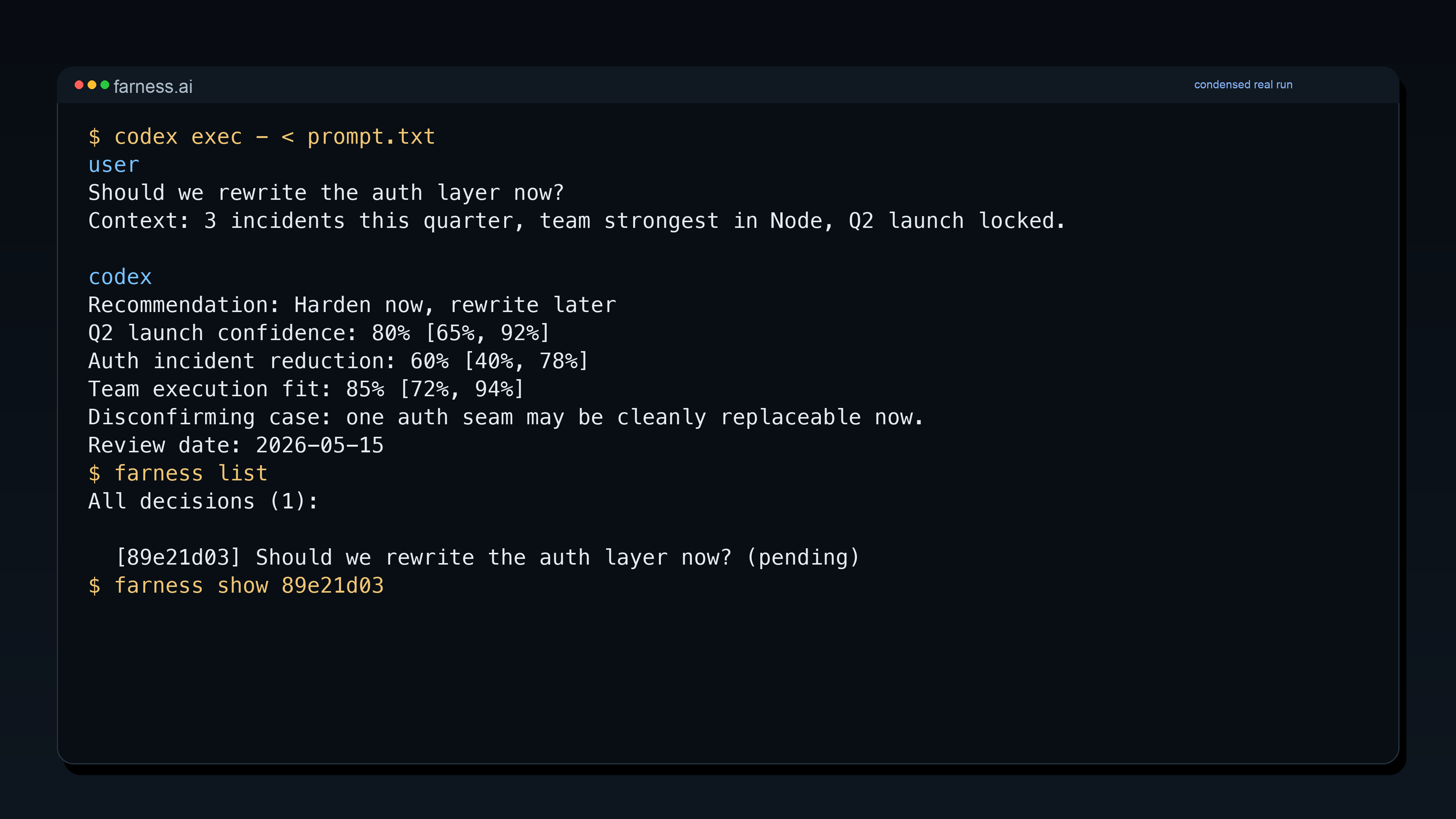Screen dimensions: 1456x819
Task: Click the Context line about 3 incidents
Action: click(576, 221)
